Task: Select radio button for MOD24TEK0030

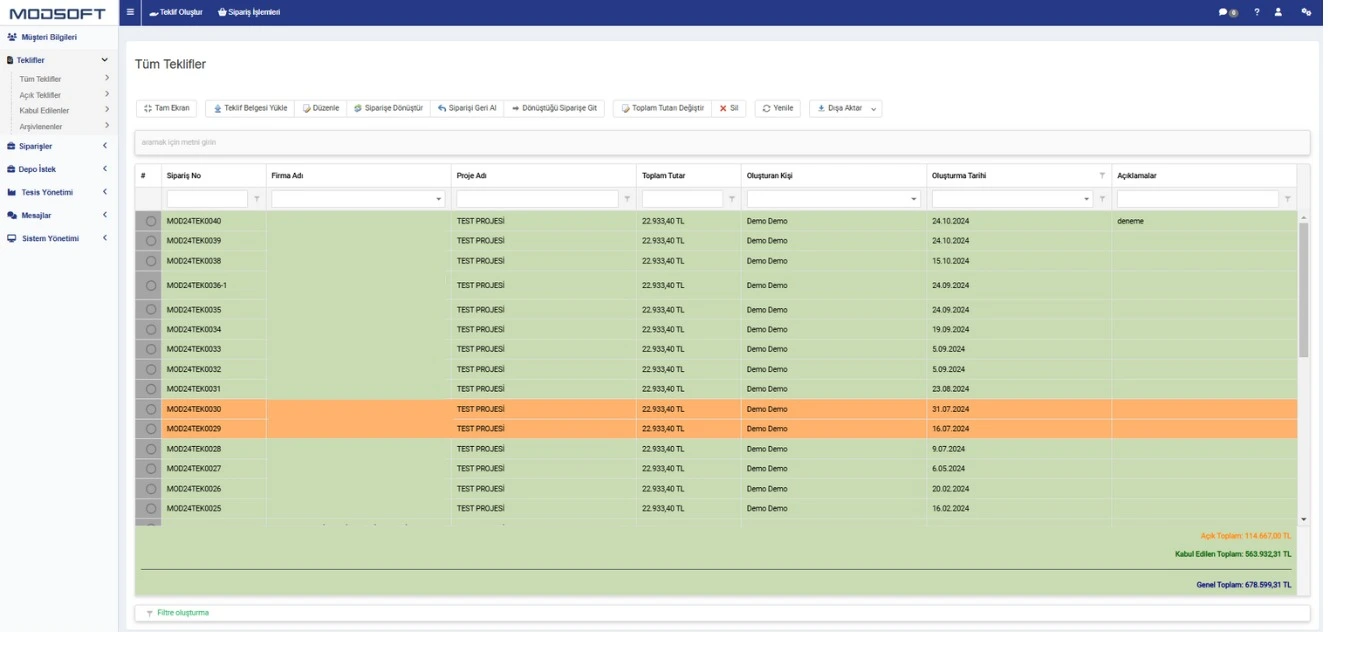Action: pyautogui.click(x=151, y=409)
